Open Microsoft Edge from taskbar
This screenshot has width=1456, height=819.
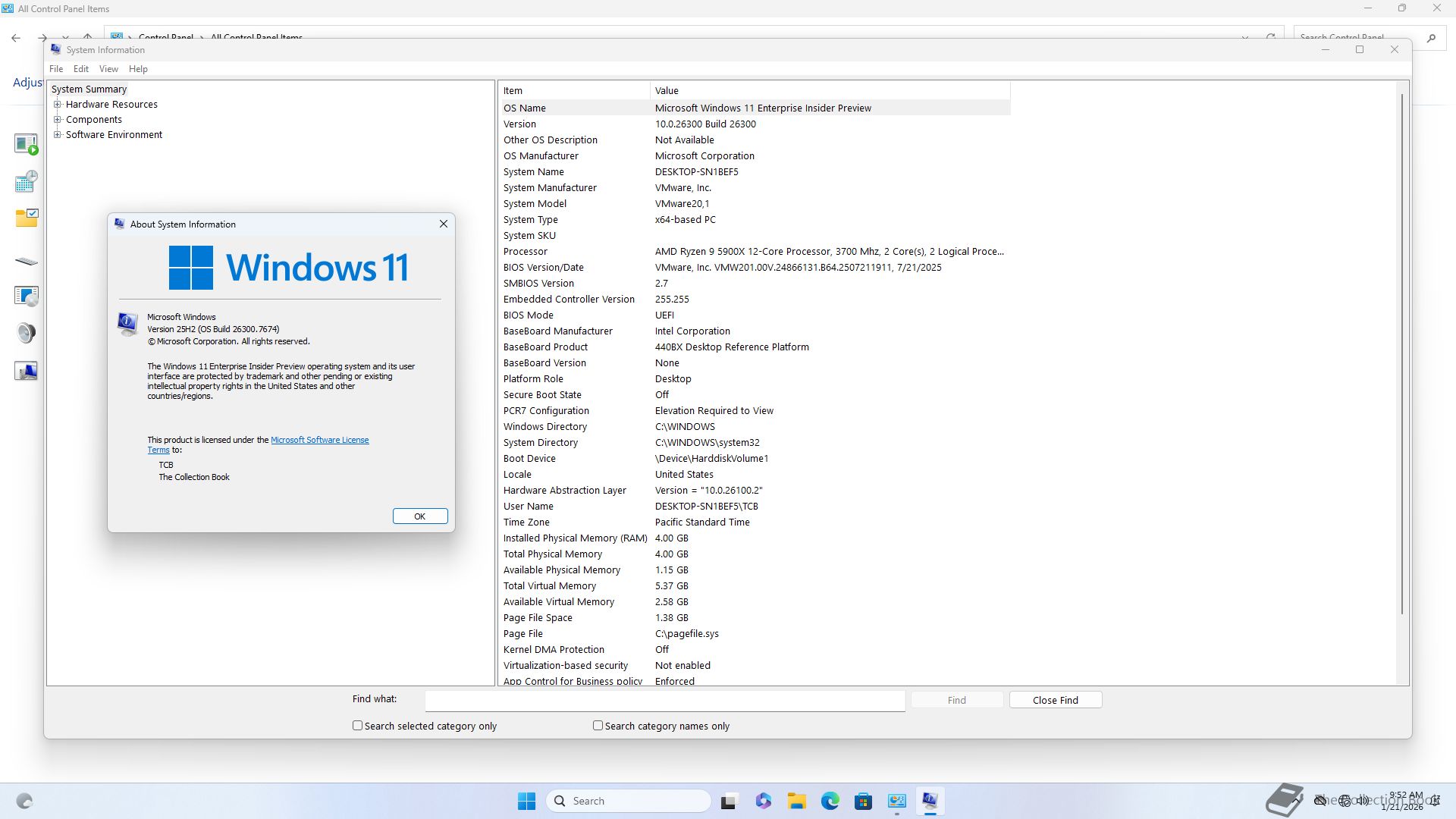830,801
